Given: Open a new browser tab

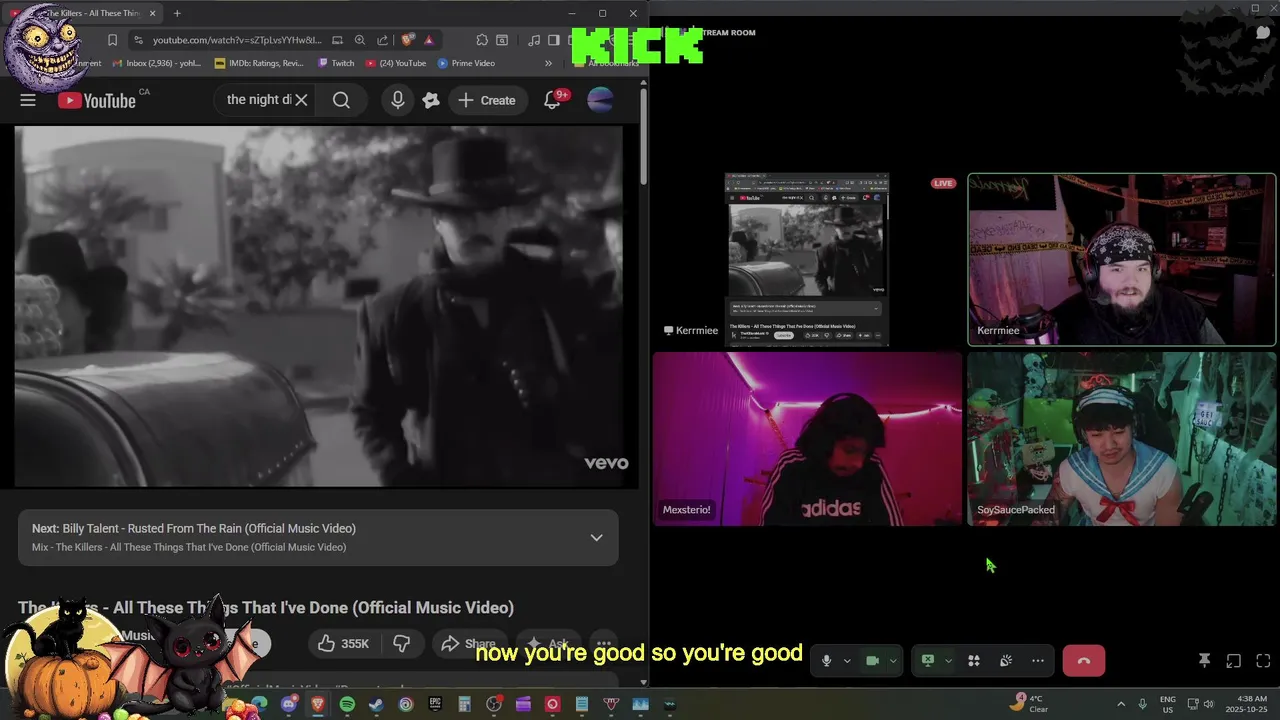Looking at the screenshot, I should click(177, 13).
